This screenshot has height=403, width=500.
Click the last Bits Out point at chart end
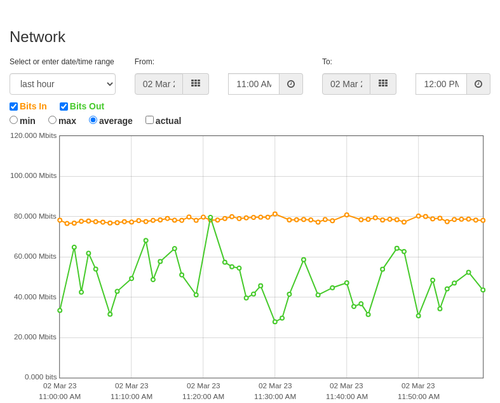tap(483, 290)
